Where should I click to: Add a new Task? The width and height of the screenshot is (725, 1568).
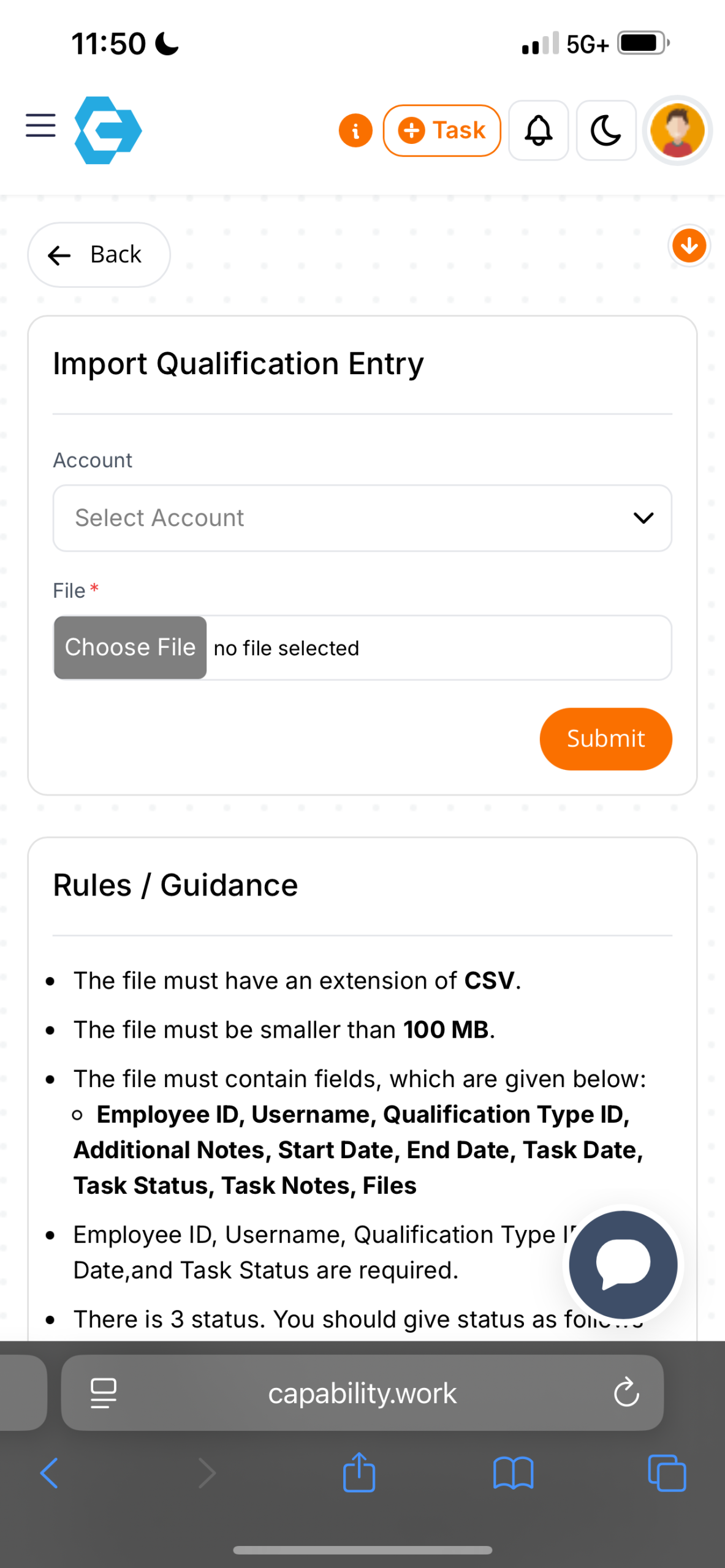pyautogui.click(x=442, y=130)
